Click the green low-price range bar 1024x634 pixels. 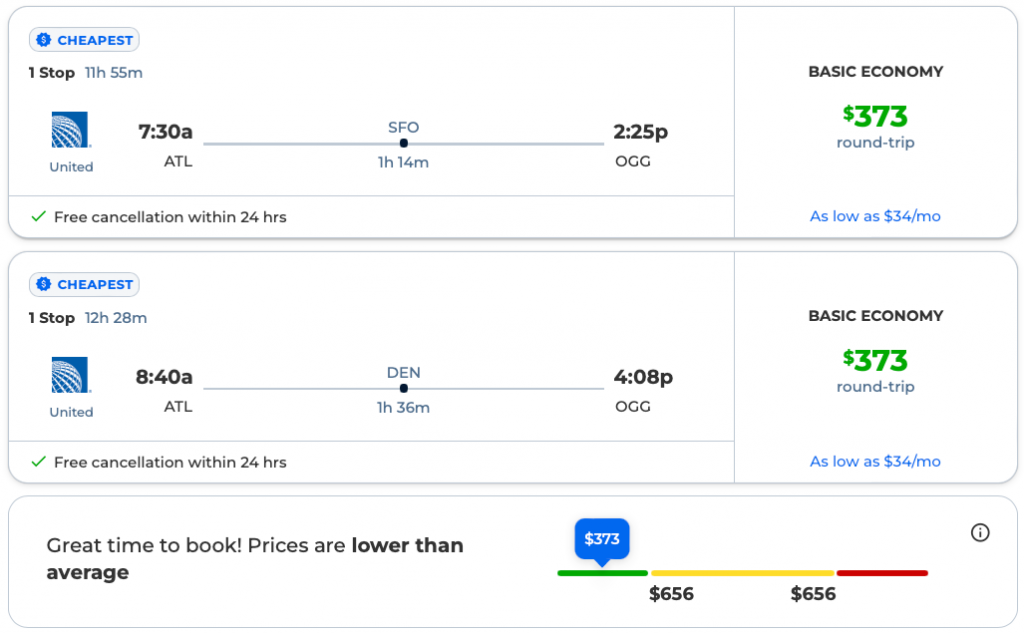[x=602, y=573]
